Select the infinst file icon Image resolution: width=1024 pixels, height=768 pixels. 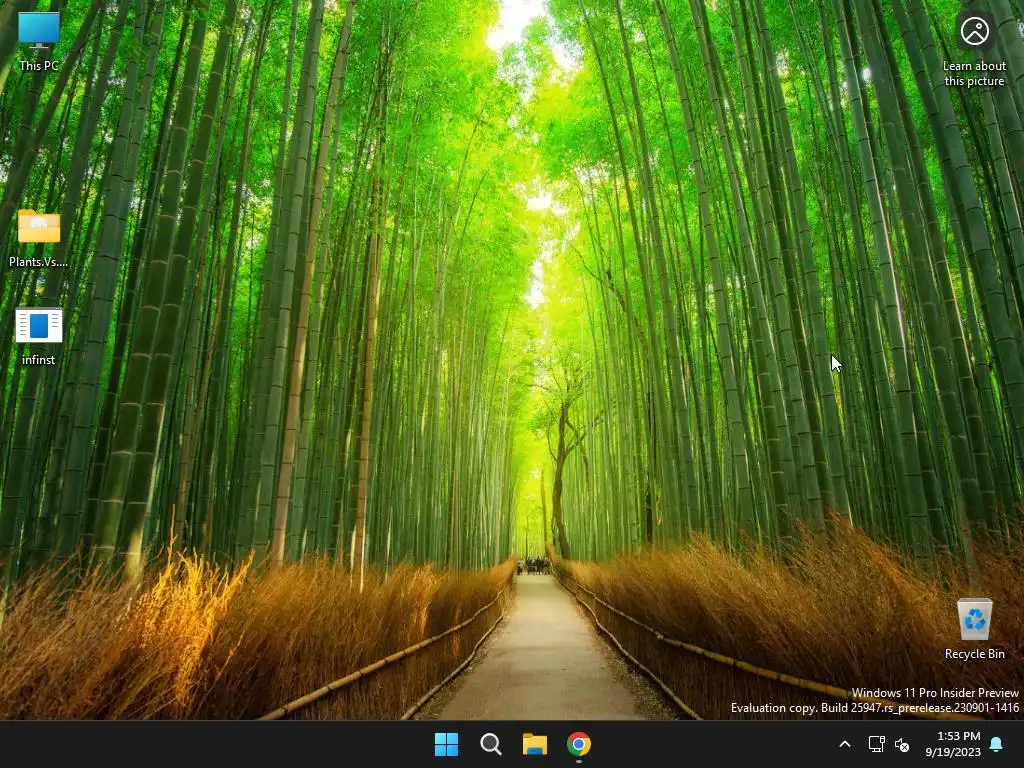point(39,336)
